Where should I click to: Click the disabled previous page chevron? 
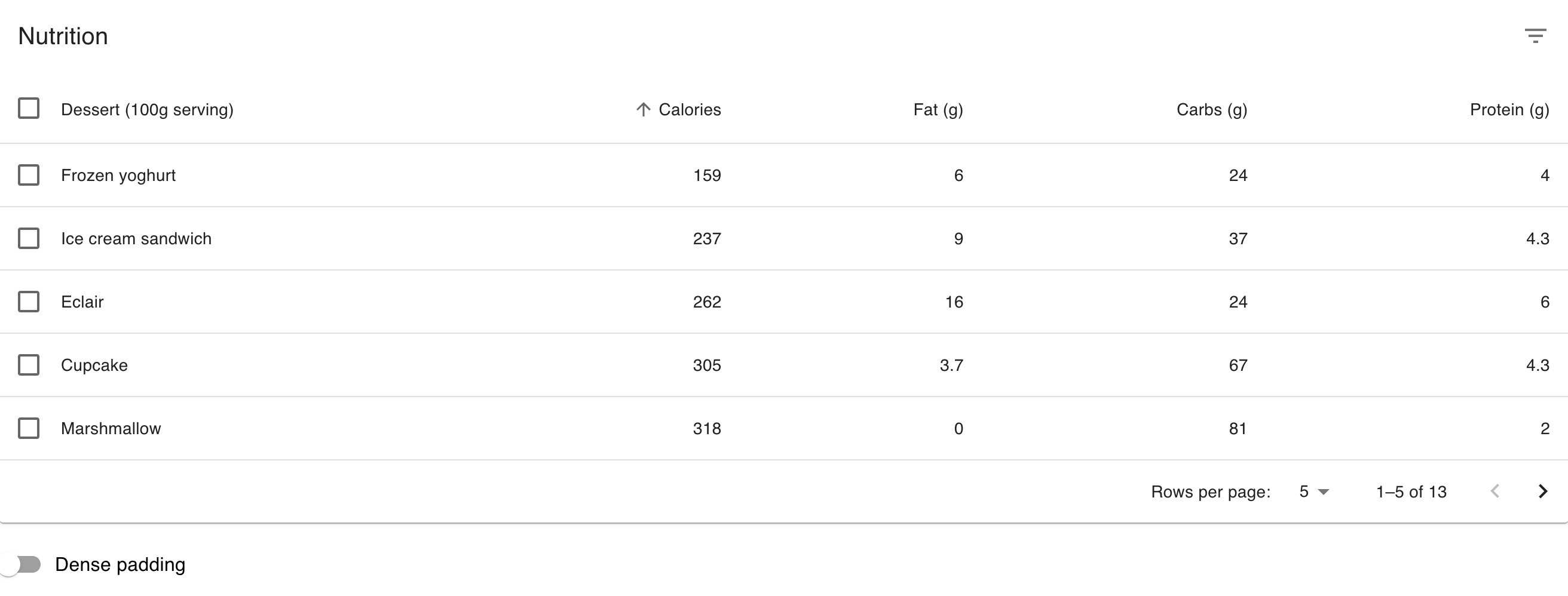[1496, 491]
